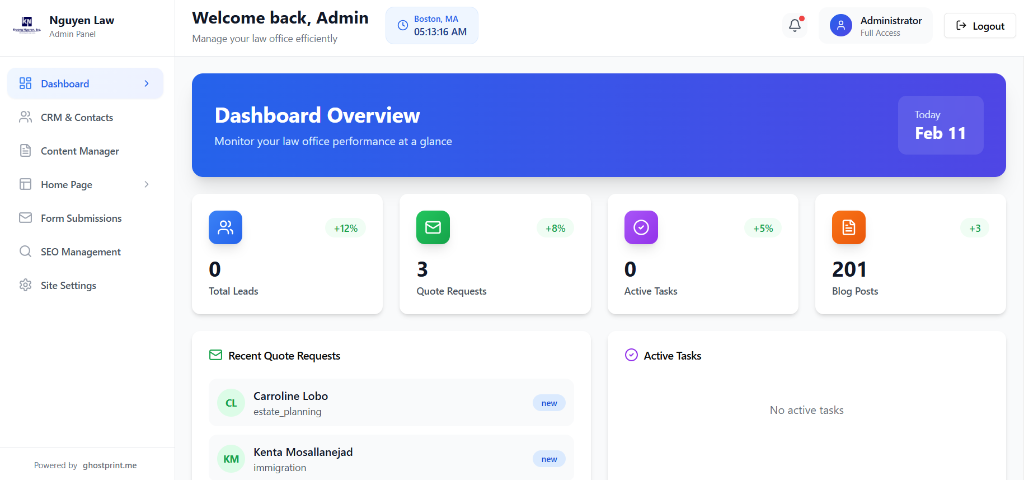The image size is (1024, 480).
Task: Click the SEO Management magnifier icon
Action: tap(25, 251)
